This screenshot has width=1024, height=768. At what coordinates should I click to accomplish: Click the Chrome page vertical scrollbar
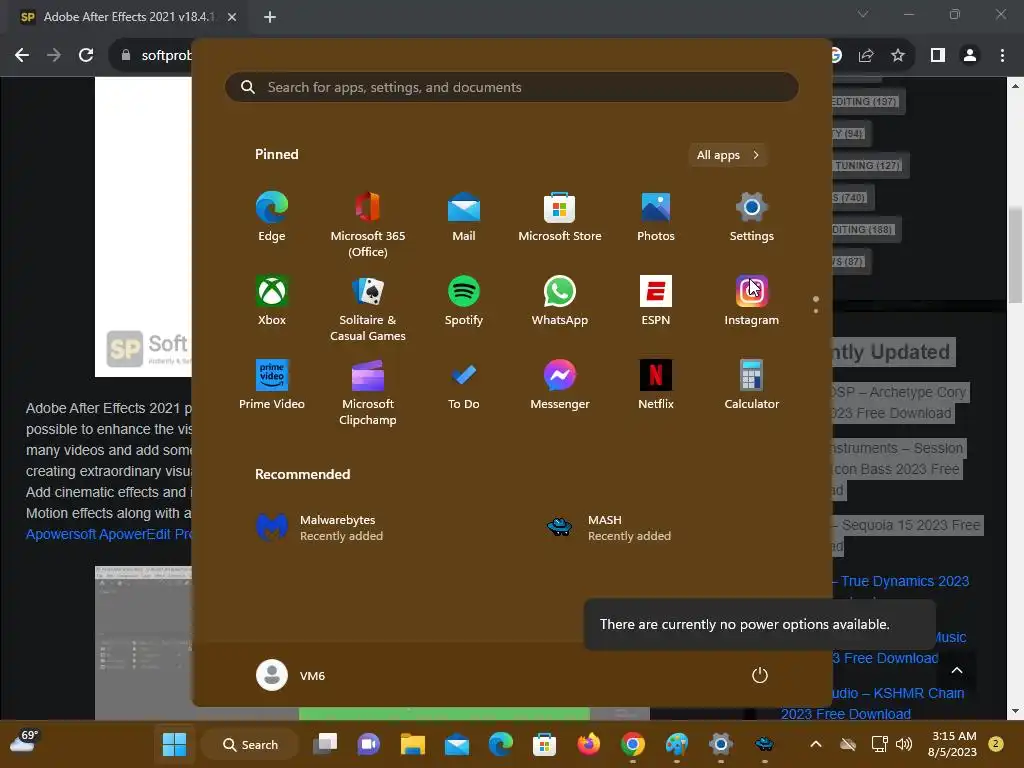1016,255
